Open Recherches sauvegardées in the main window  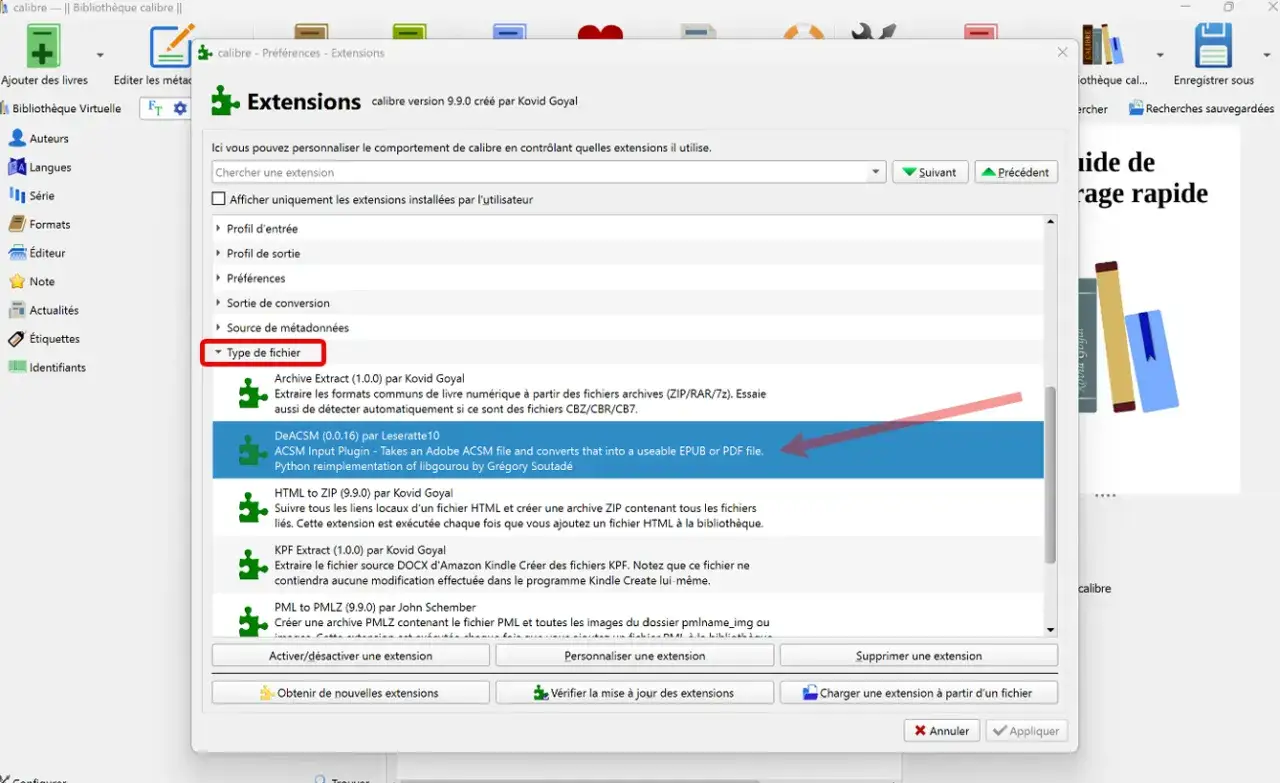click(x=1201, y=108)
